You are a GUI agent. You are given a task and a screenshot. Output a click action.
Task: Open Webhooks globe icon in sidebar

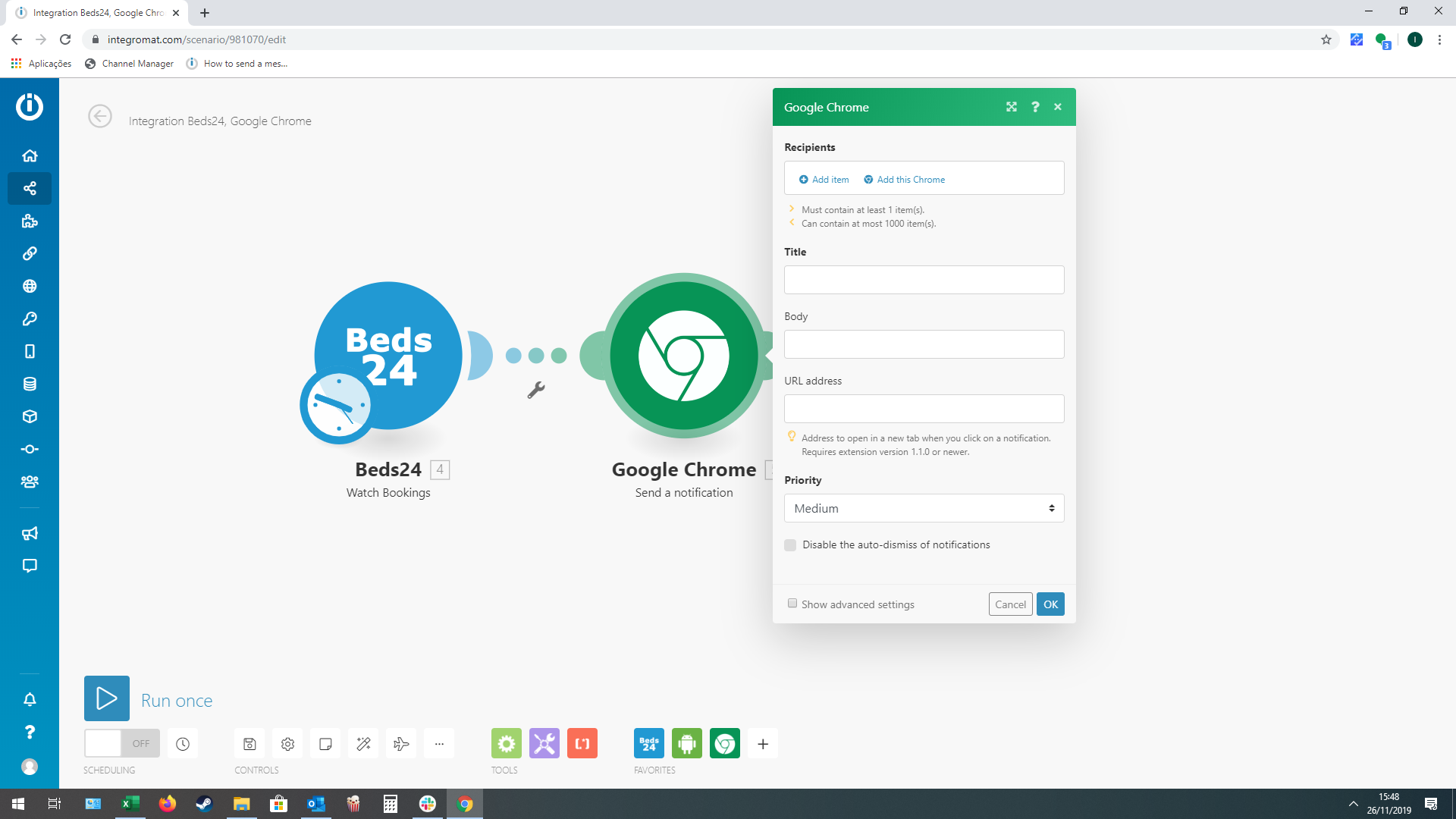point(30,286)
